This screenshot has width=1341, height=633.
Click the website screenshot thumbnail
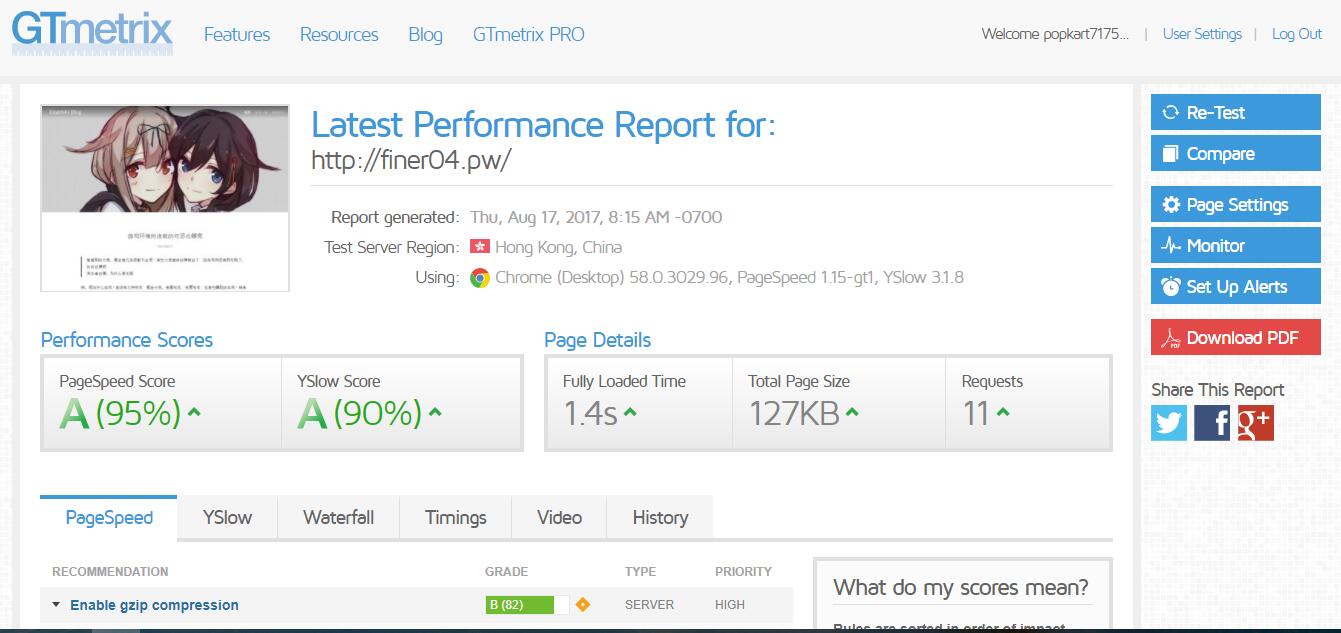click(165, 198)
